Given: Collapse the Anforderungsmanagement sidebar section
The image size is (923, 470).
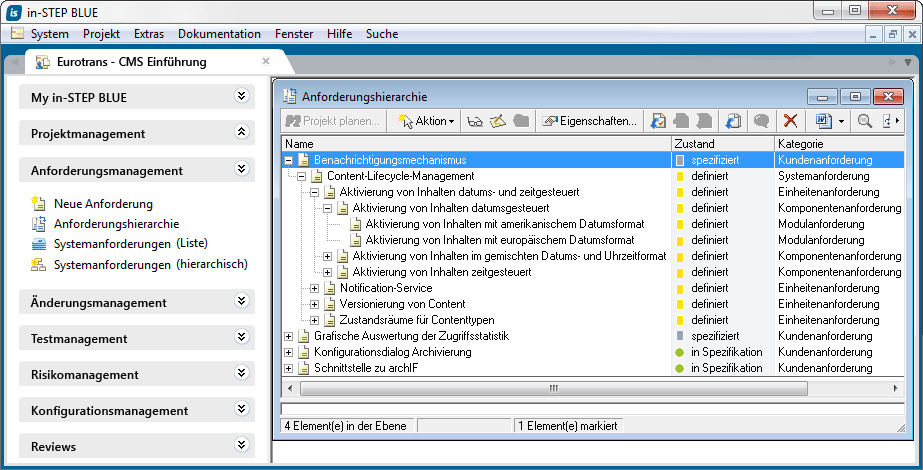Looking at the screenshot, I should pyautogui.click(x=240, y=170).
